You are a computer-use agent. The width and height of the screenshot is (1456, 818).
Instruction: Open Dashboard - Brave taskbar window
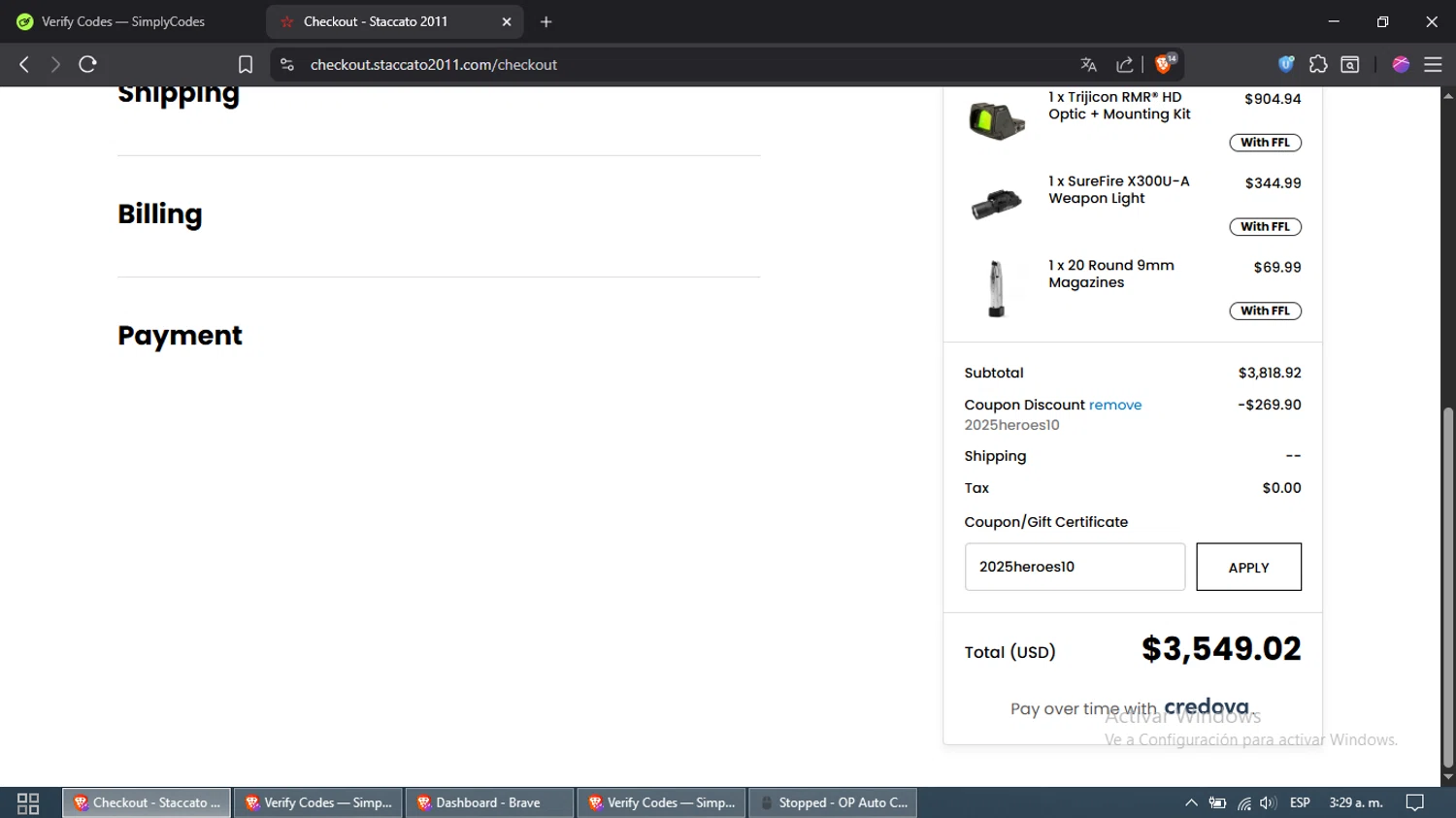(x=489, y=803)
